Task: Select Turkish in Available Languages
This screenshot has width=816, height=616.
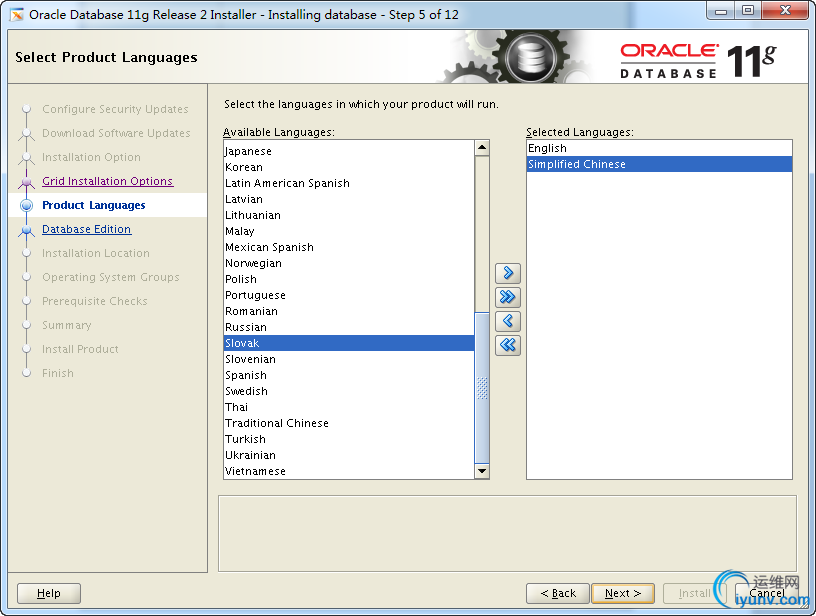Action: [x=349, y=439]
